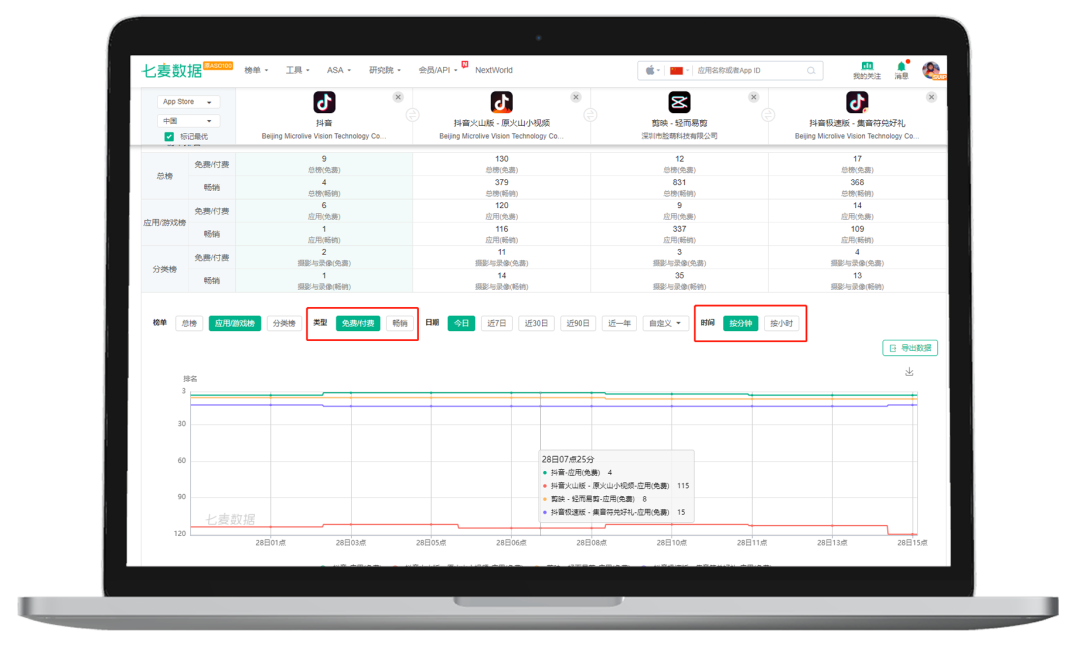This screenshot has width=1080, height=645.
Task: Click the 抖音 app icon
Action: click(x=324, y=102)
